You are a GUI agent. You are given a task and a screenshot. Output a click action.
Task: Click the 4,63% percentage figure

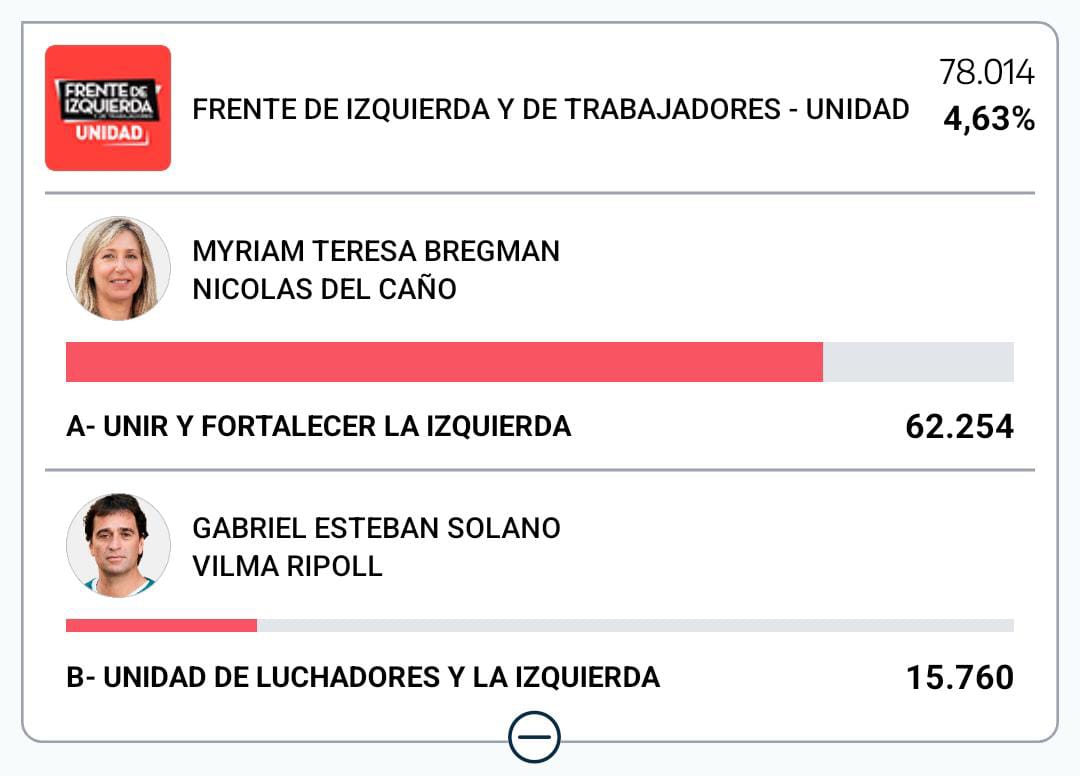(x=988, y=120)
